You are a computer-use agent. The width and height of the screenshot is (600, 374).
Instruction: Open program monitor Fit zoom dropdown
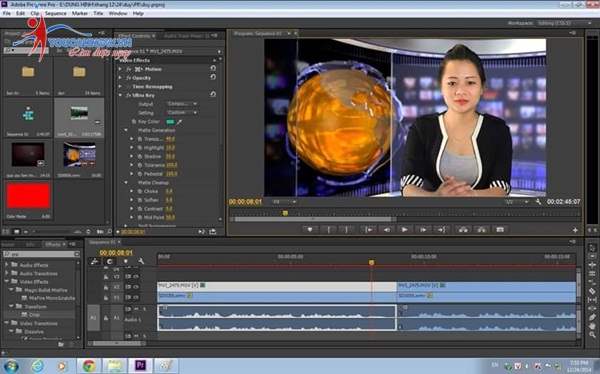pyautogui.click(x=284, y=202)
